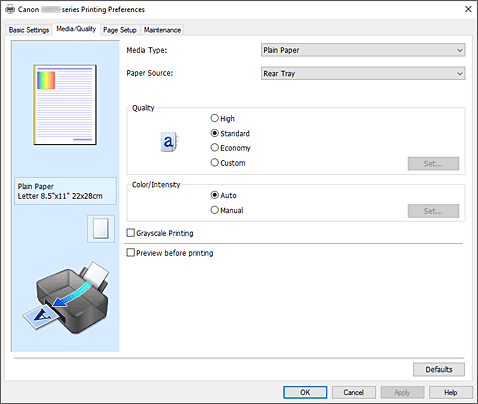The image size is (478, 404).
Task: Click the printer paper feed illustration
Action: coord(66,297)
